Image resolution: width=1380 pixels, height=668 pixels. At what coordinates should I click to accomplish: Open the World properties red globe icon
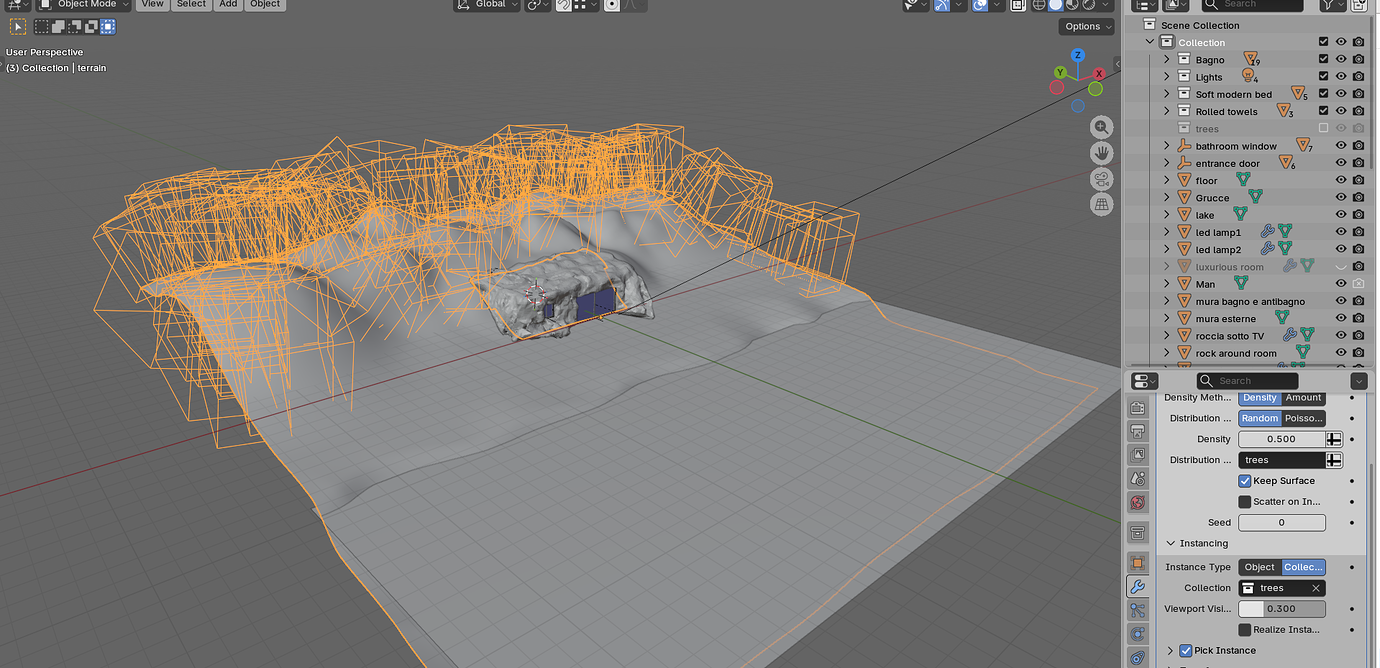[1137, 503]
